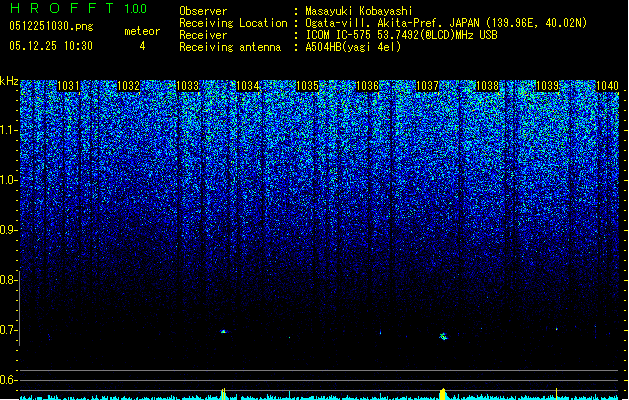Click the 1.1 frequency axis label

point(8,130)
